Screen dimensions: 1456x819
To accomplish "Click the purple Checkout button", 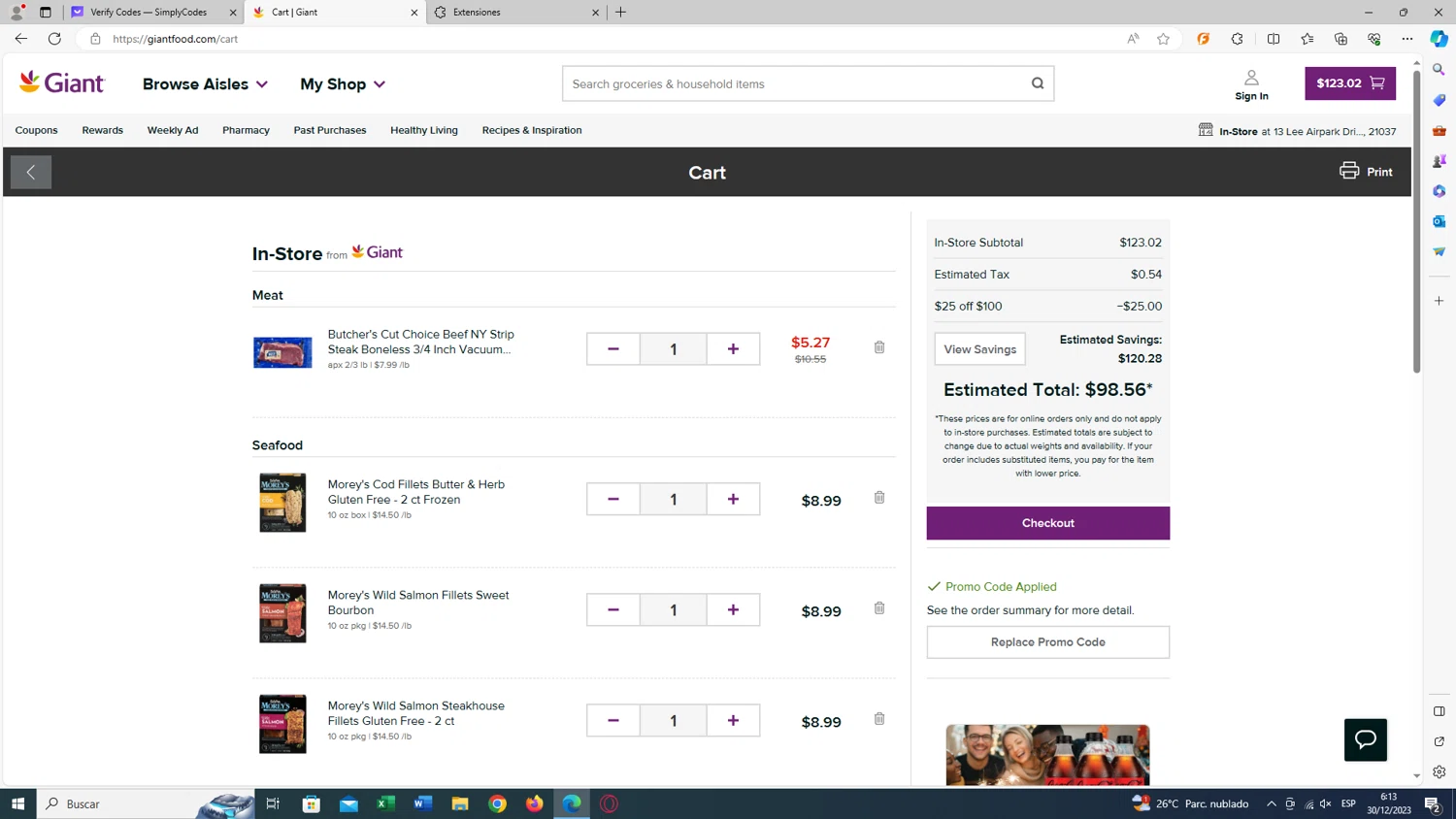I will point(1047,523).
